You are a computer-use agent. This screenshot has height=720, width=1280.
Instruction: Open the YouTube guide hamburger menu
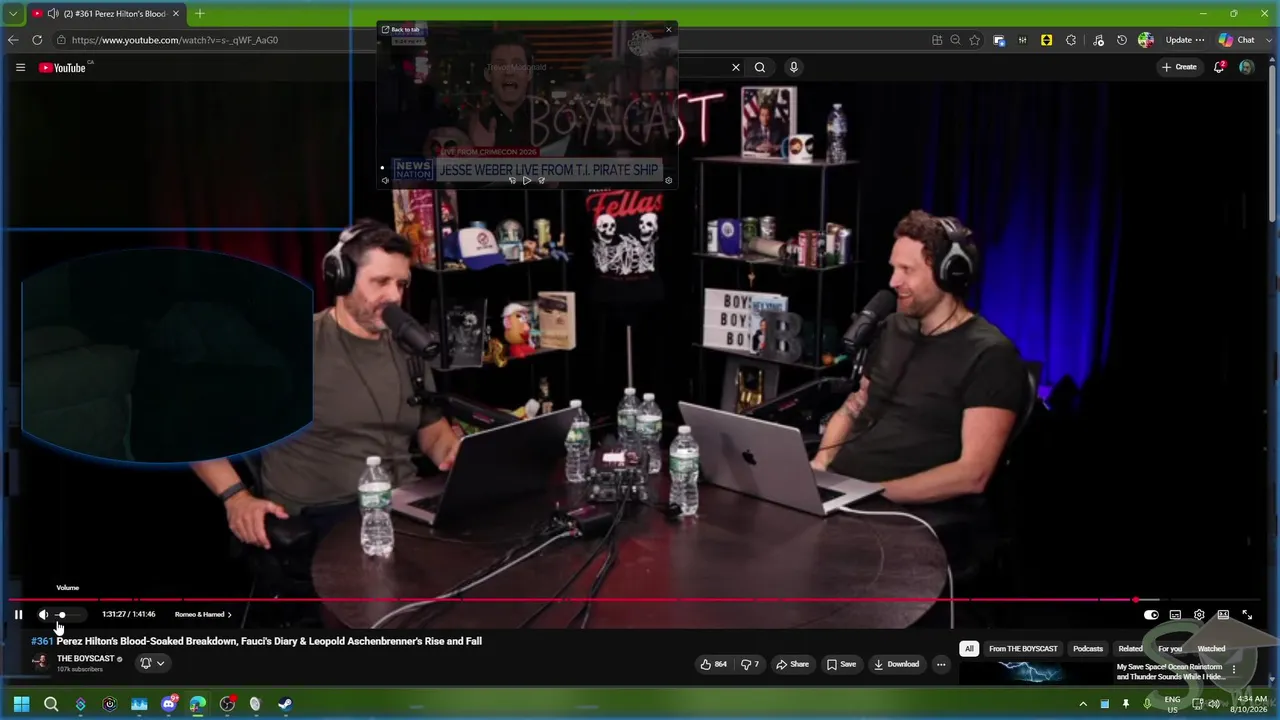click(x=20, y=67)
